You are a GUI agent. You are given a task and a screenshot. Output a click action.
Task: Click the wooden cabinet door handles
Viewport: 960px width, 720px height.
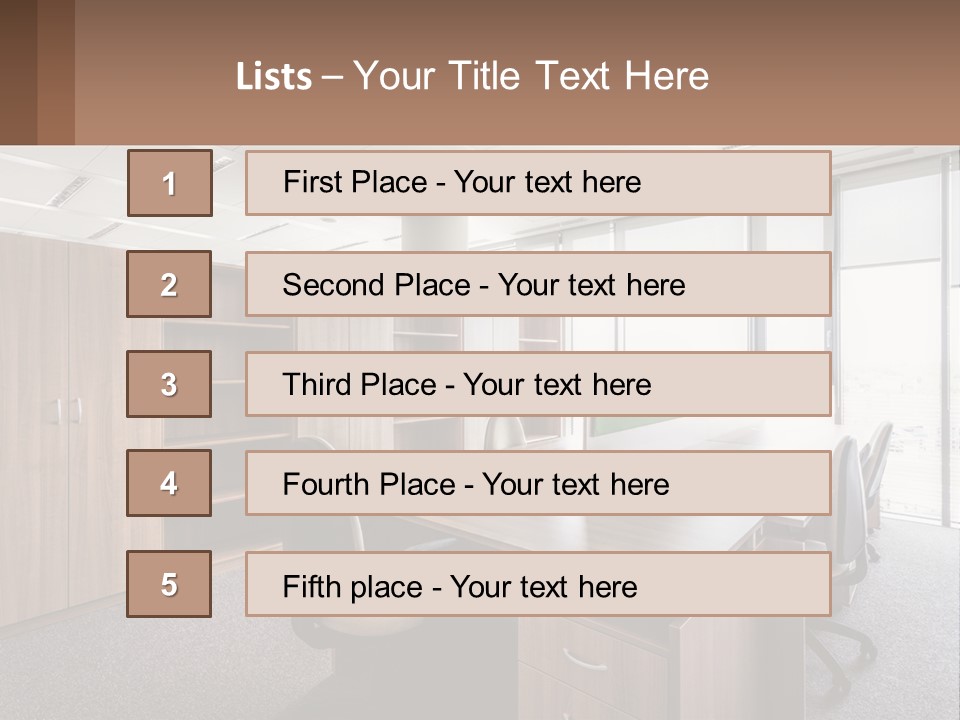point(66,410)
